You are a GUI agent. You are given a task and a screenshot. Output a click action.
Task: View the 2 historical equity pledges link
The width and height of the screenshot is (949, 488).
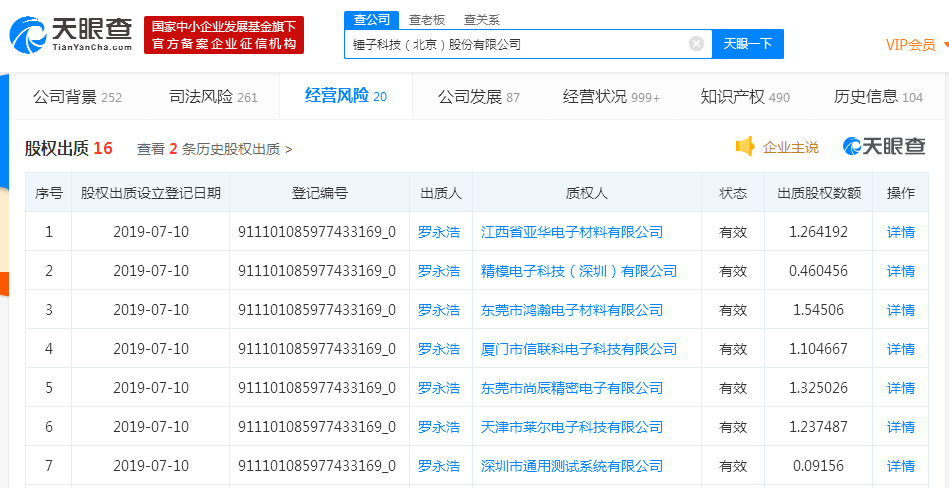(x=214, y=149)
